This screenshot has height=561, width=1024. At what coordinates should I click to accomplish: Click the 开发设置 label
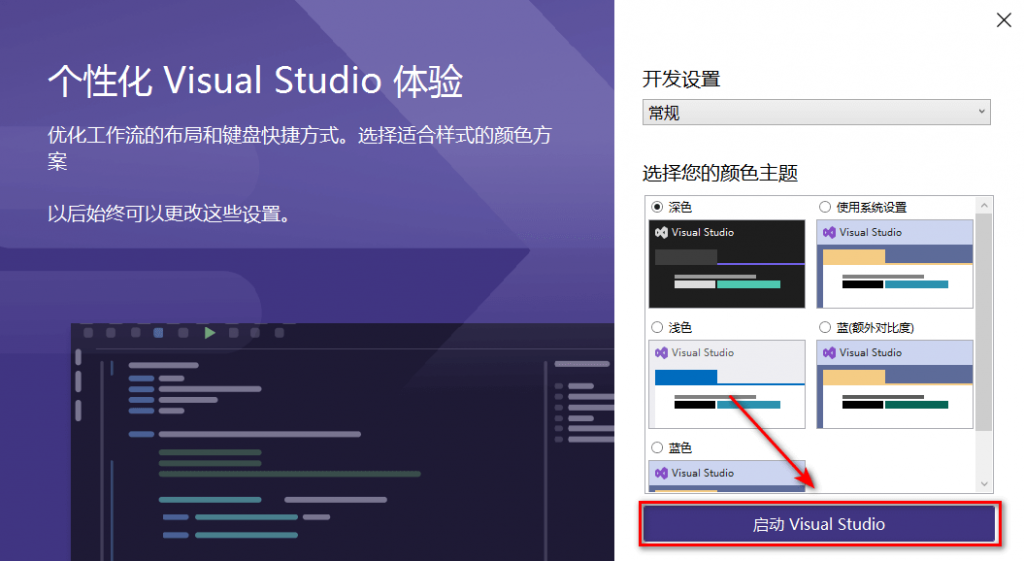[681, 79]
